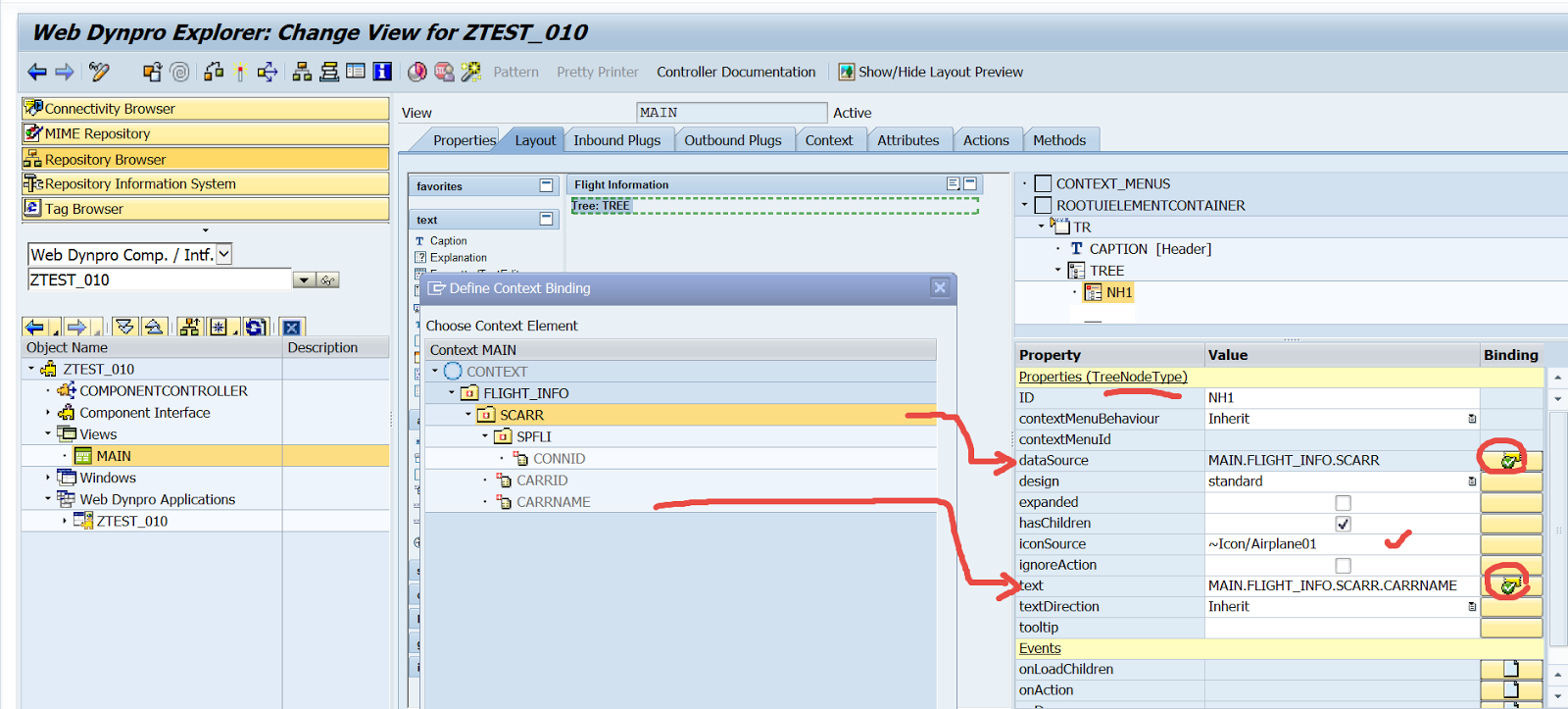This screenshot has height=709, width=1568.
Task: Click the Refresh icon in the object list toolbar
Action: click(x=256, y=328)
